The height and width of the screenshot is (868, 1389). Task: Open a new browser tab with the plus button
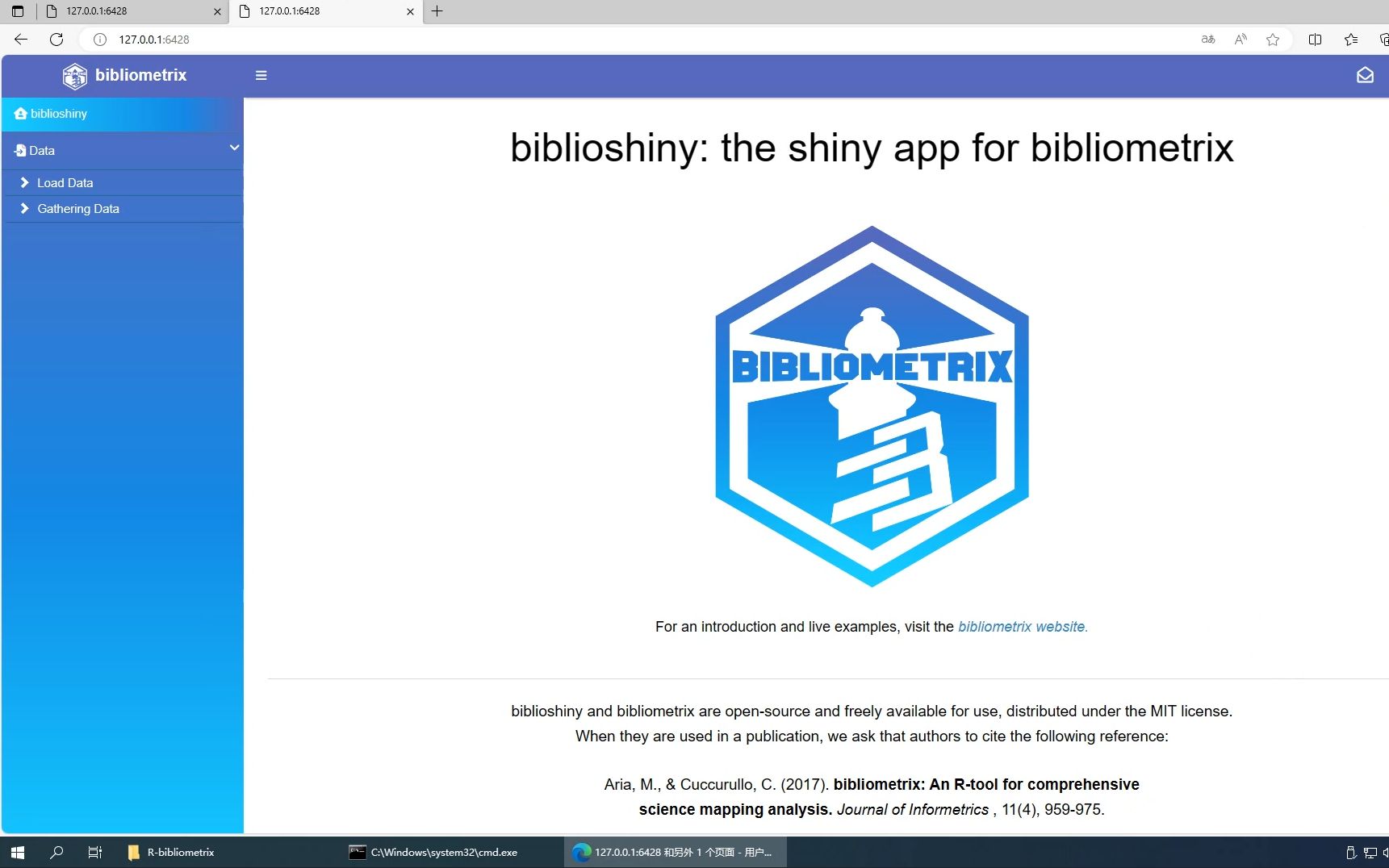[x=437, y=11]
